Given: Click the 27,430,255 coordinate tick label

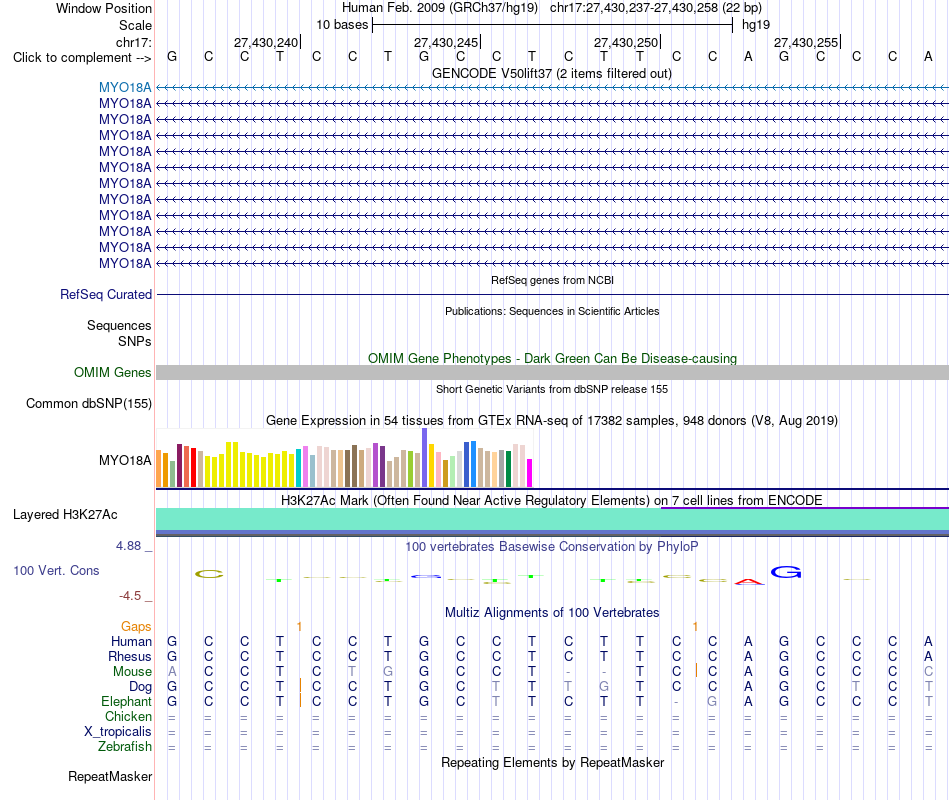Looking at the screenshot, I should [806, 42].
